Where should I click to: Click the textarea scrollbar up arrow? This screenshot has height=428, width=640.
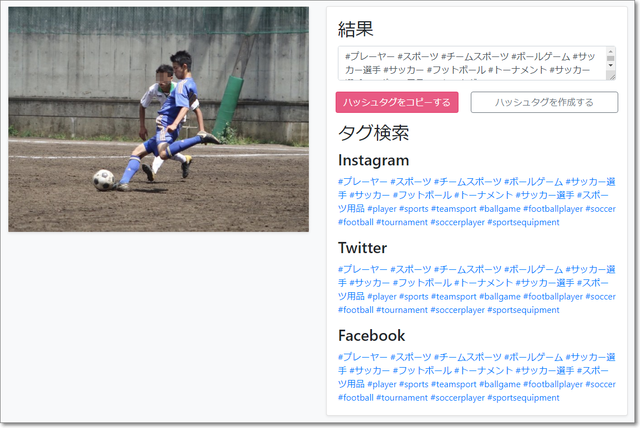[611, 51]
